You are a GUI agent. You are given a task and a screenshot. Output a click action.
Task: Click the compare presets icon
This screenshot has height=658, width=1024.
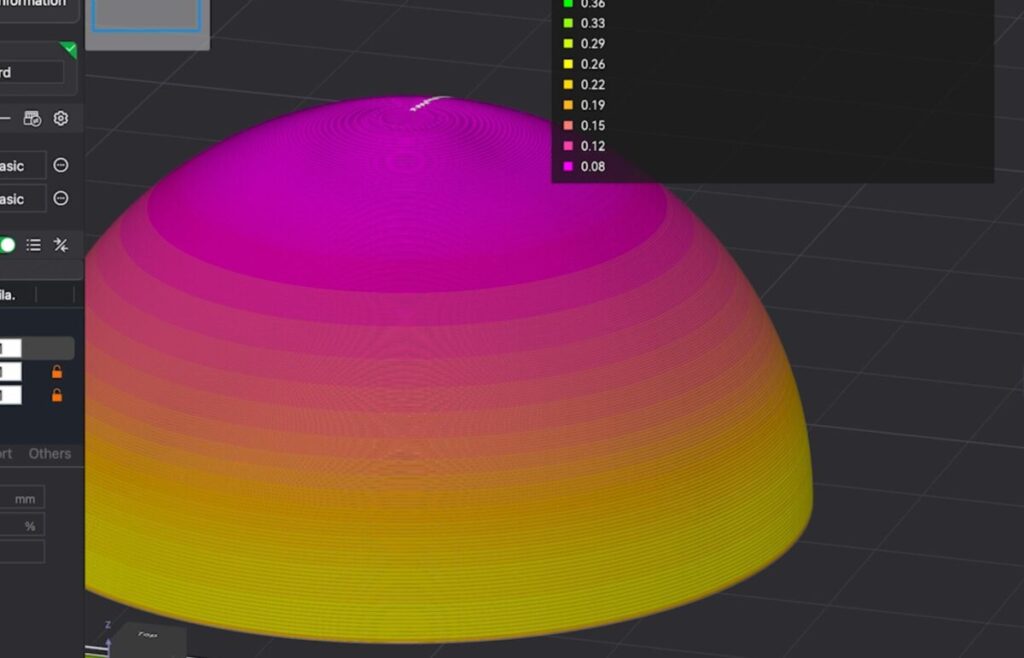pyautogui.click(x=61, y=245)
